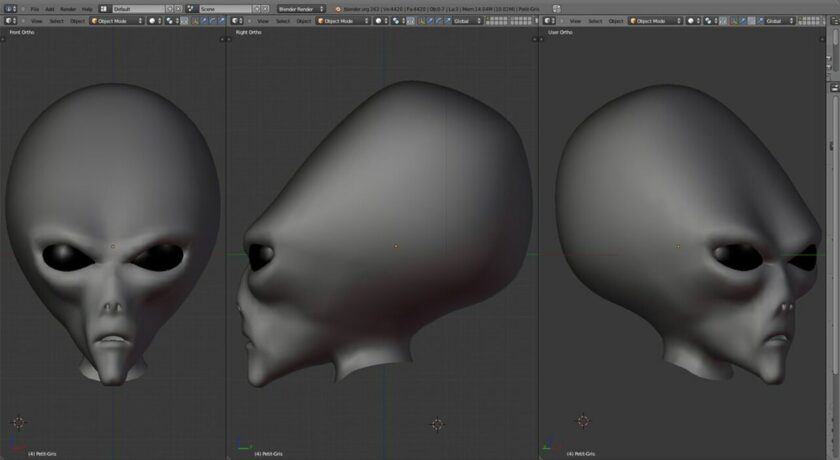This screenshot has height=460, width=840.
Task: Click Select menu in User Ortho viewport header
Action: coord(596,21)
